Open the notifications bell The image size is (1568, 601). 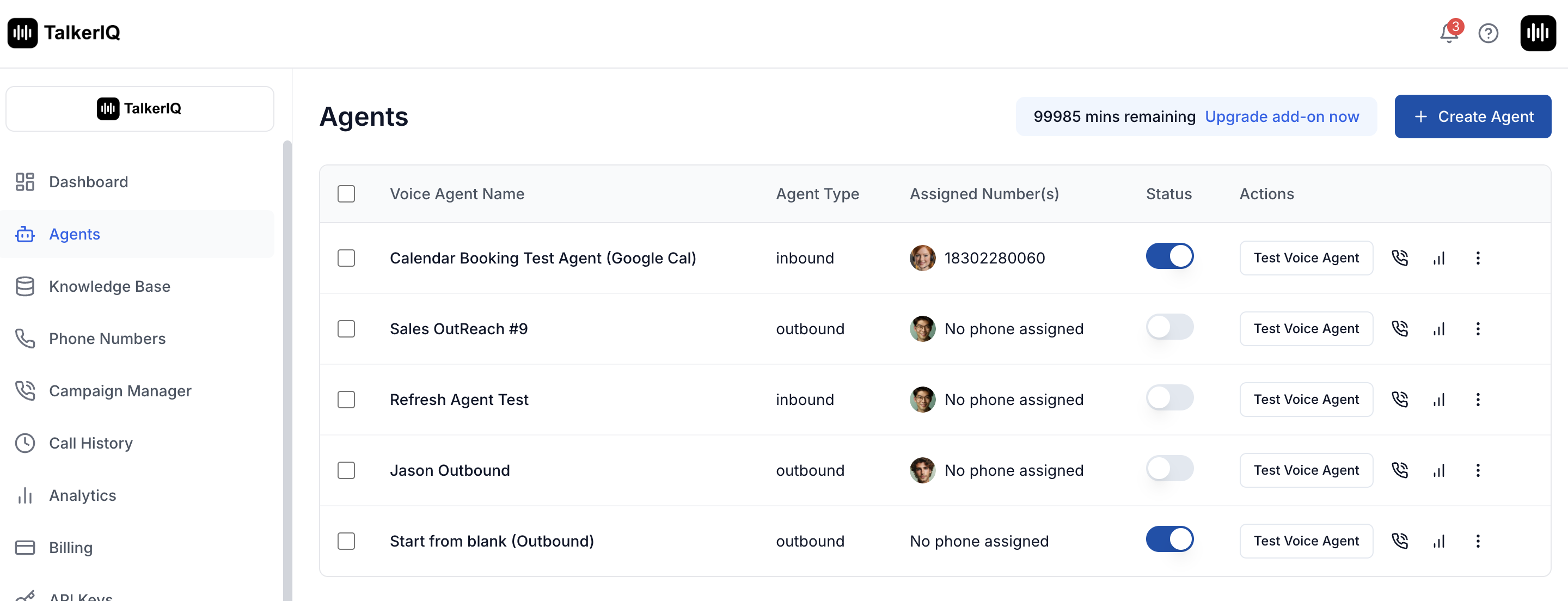1449,33
